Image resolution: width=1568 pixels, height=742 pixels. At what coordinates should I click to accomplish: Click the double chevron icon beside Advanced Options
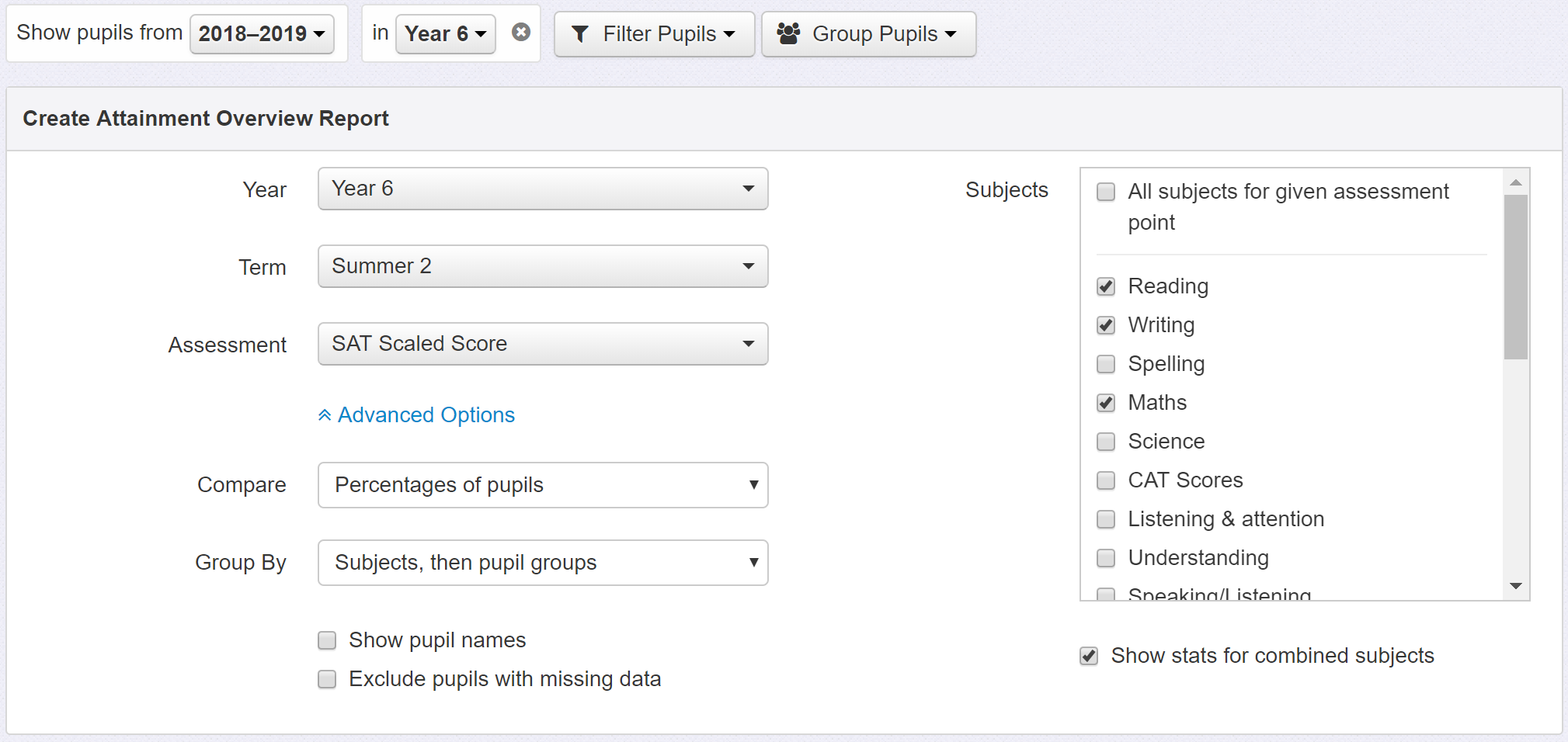tap(325, 415)
